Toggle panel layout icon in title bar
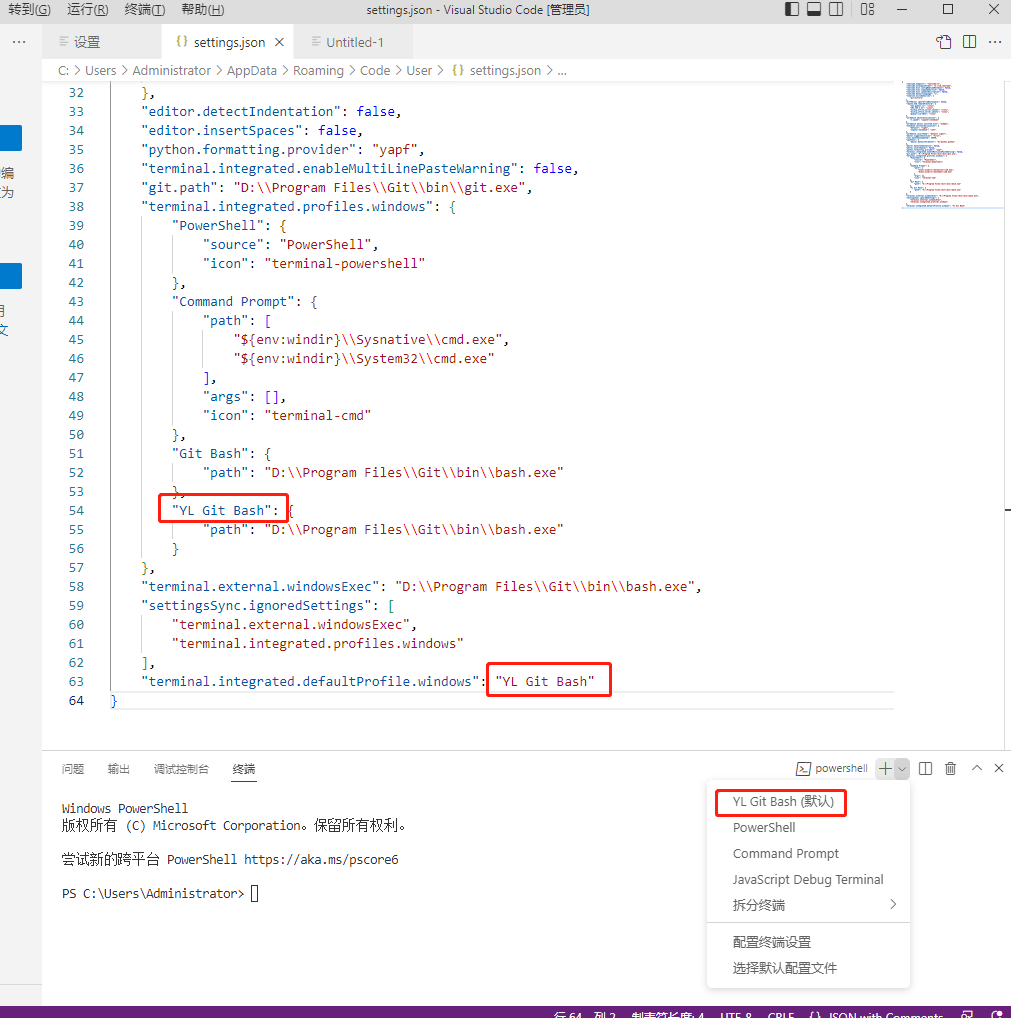The width and height of the screenshot is (1011, 1018). click(814, 9)
